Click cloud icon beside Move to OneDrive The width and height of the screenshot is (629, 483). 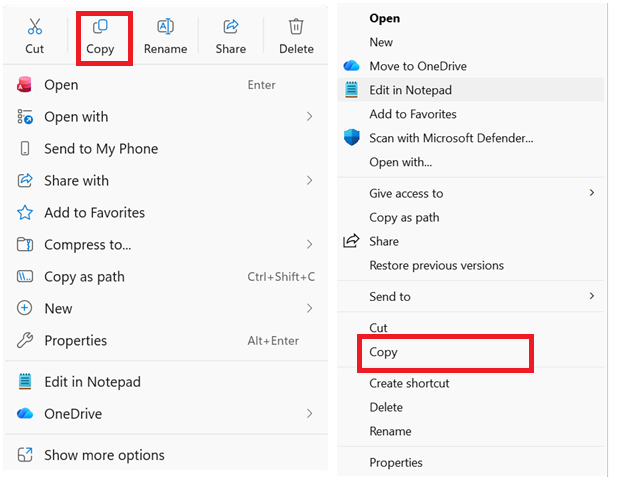pyautogui.click(x=351, y=66)
